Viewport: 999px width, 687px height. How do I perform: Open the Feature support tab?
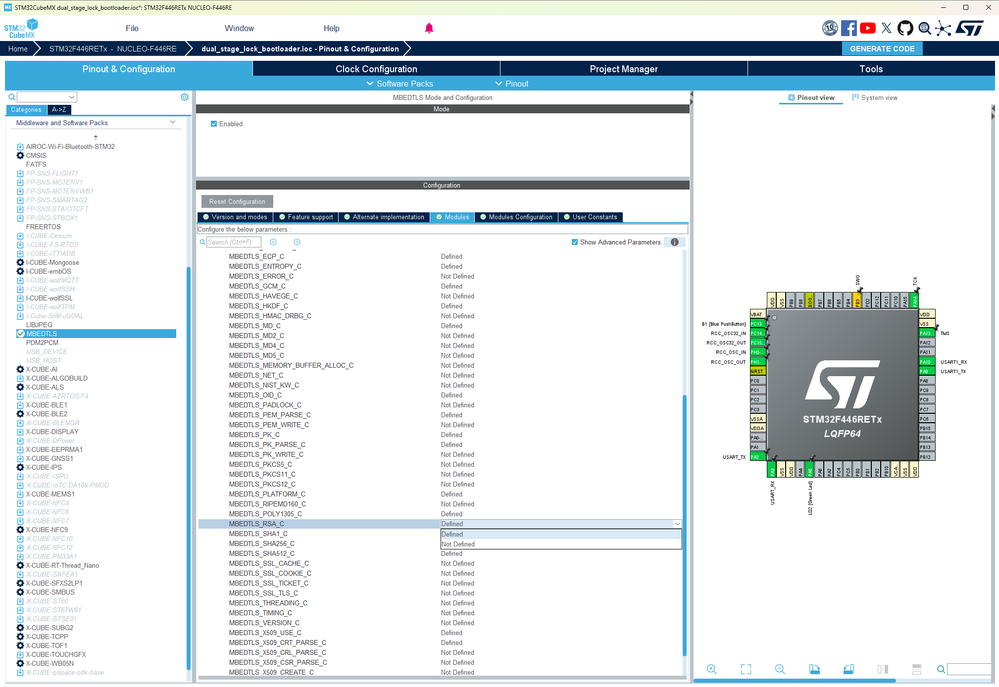point(306,217)
